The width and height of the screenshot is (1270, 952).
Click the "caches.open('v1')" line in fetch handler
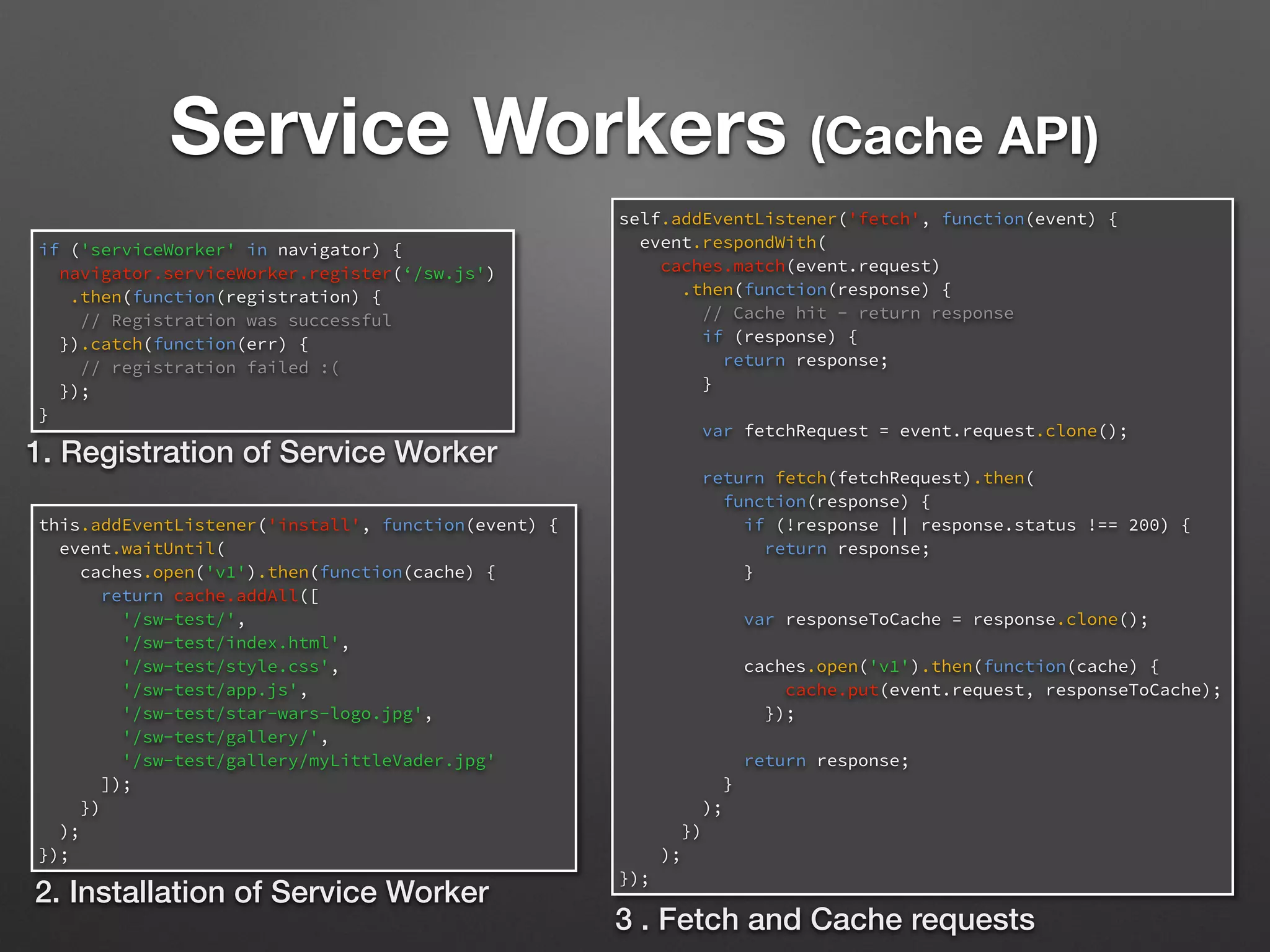(x=951, y=666)
